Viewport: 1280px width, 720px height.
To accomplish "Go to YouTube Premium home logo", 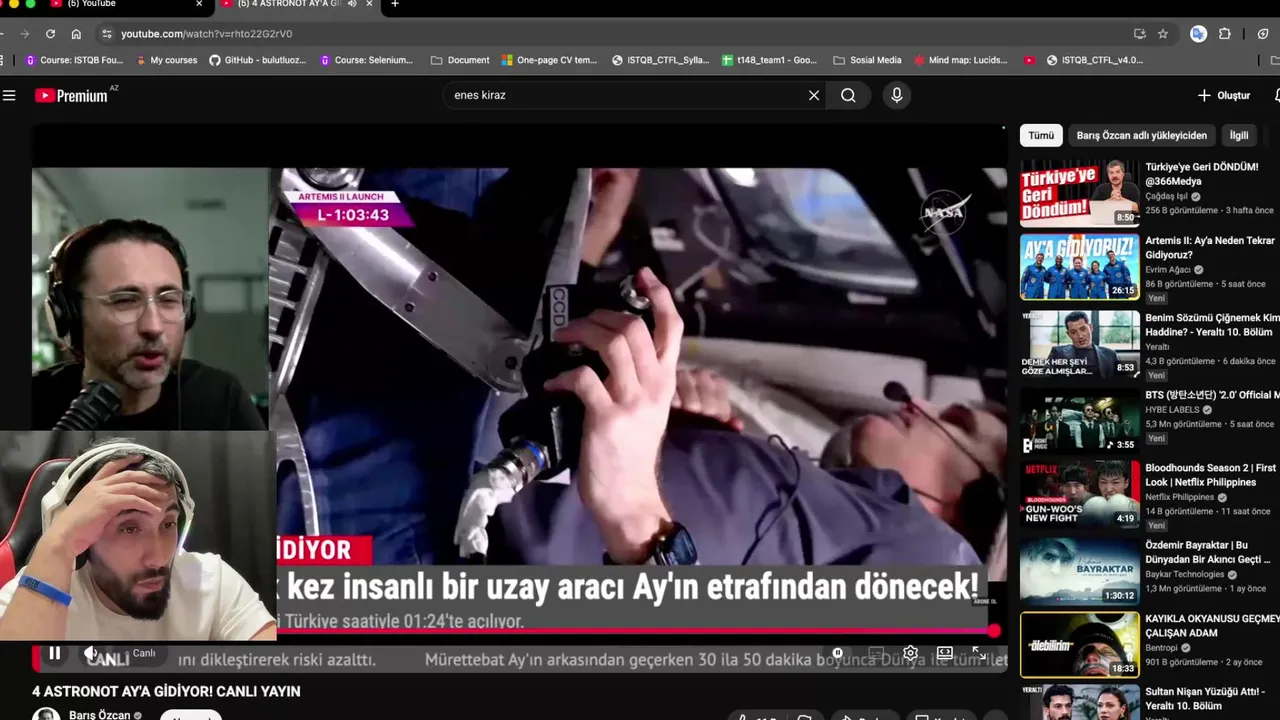I will 71,95.
